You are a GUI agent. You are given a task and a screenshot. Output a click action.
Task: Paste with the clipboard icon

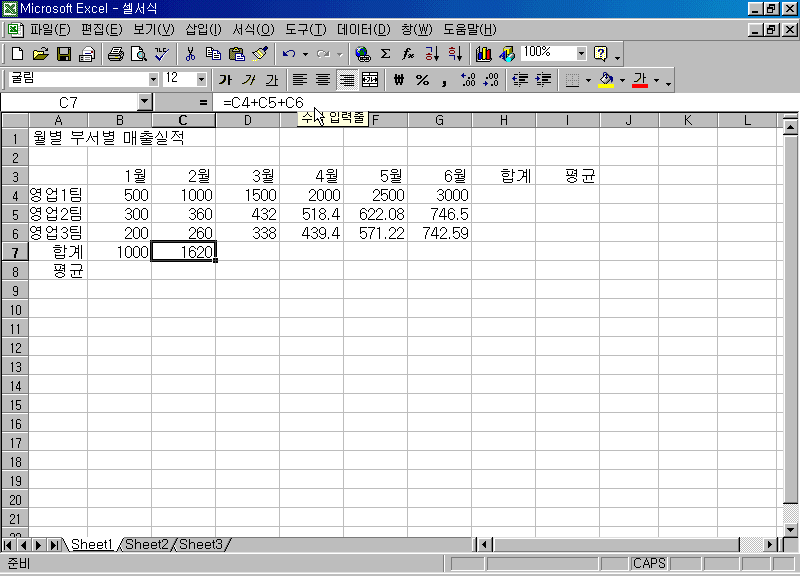(x=237, y=54)
